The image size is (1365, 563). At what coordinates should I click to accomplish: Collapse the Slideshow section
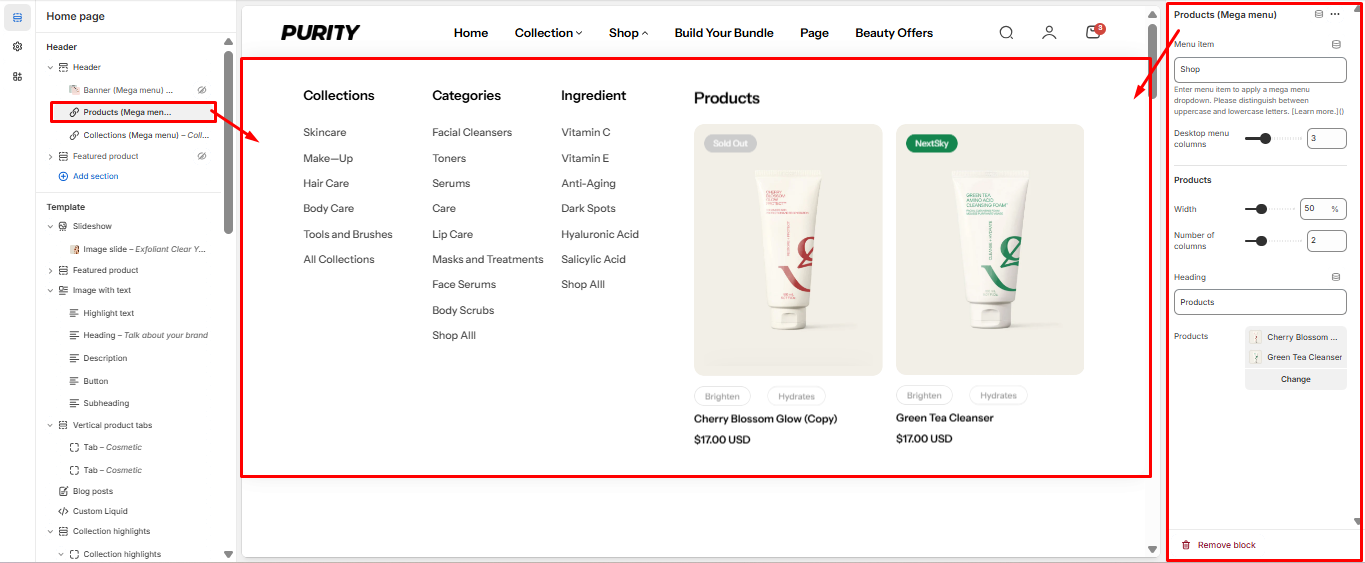tap(51, 227)
